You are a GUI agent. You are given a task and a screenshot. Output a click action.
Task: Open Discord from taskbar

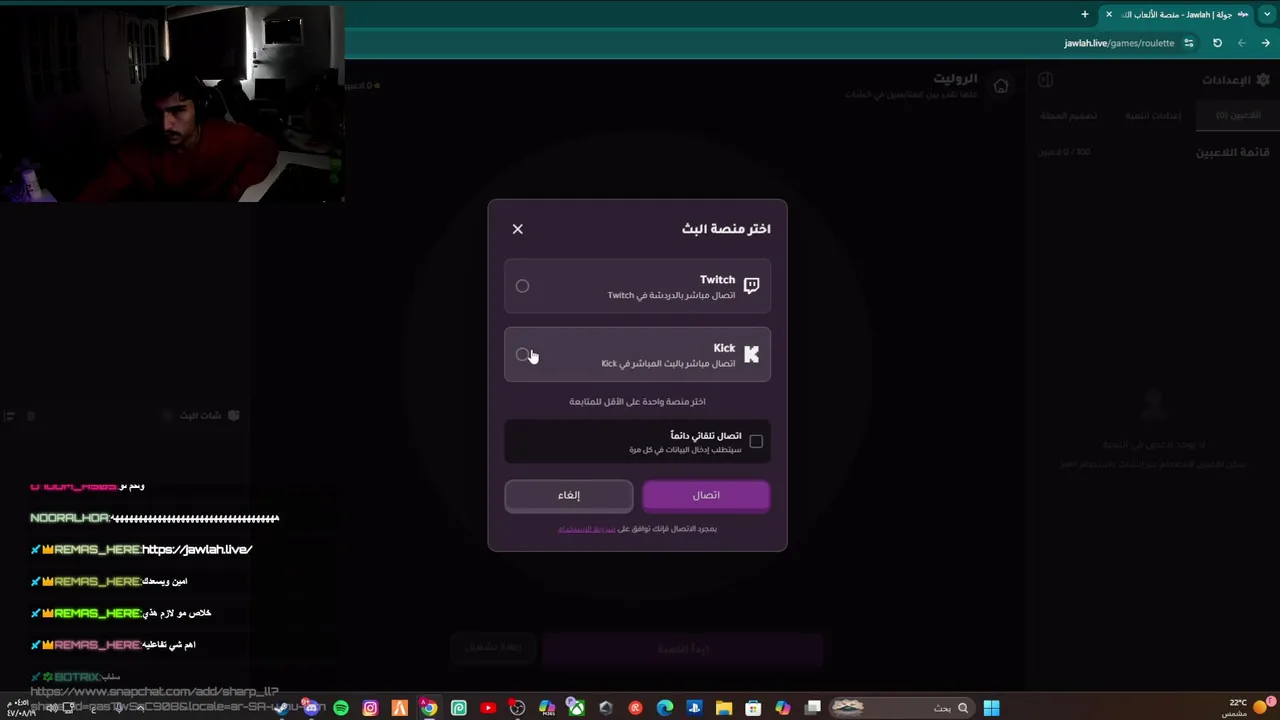[x=311, y=708]
